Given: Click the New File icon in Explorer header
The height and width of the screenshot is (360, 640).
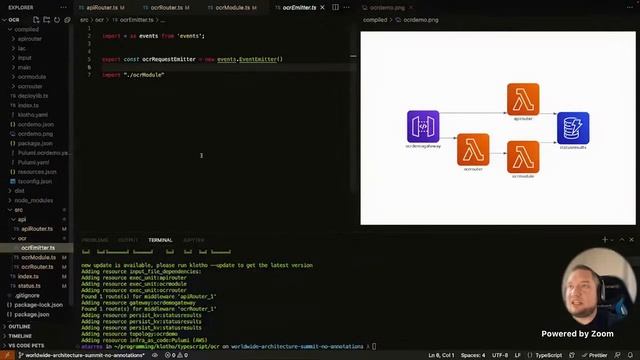Looking at the screenshot, I should 36,20.
